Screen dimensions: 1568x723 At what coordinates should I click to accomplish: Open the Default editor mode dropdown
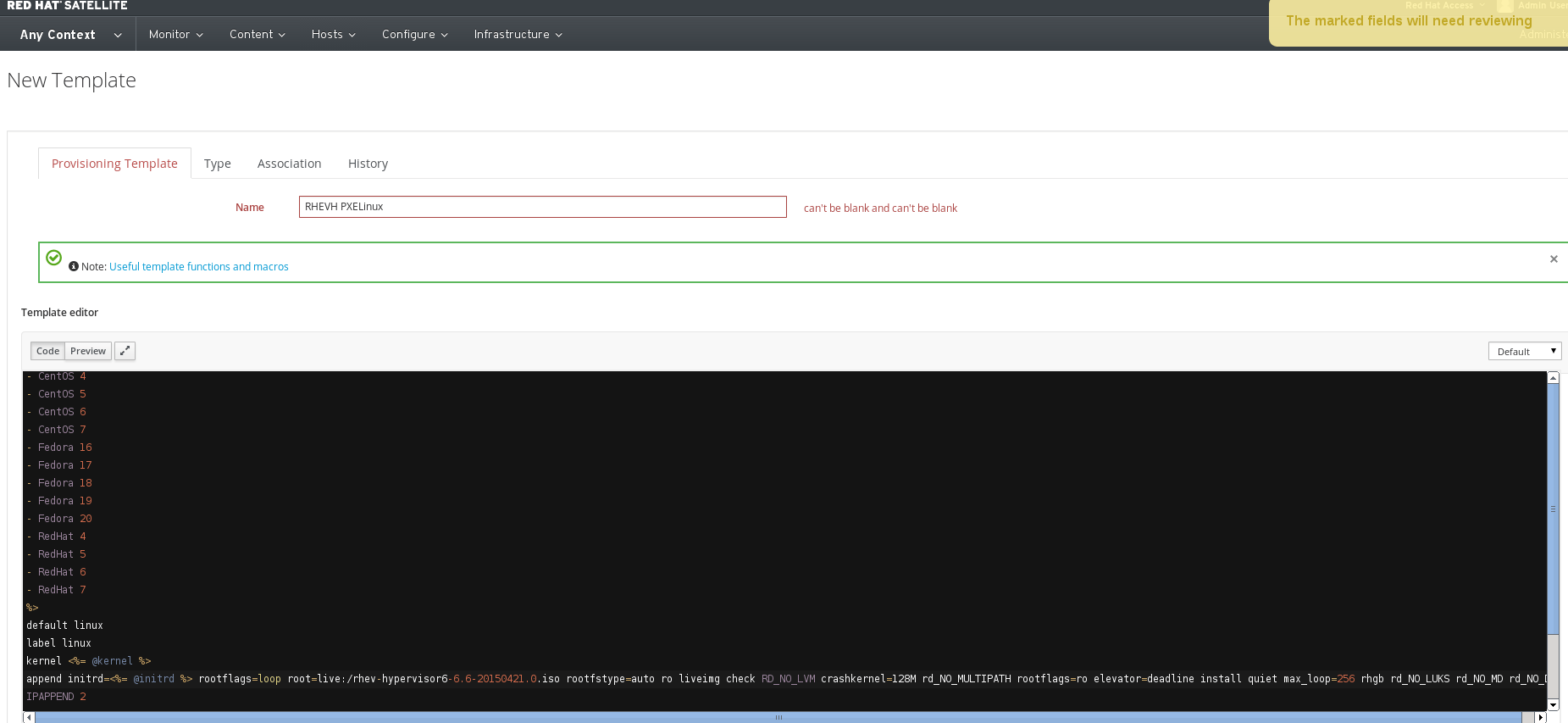1525,351
